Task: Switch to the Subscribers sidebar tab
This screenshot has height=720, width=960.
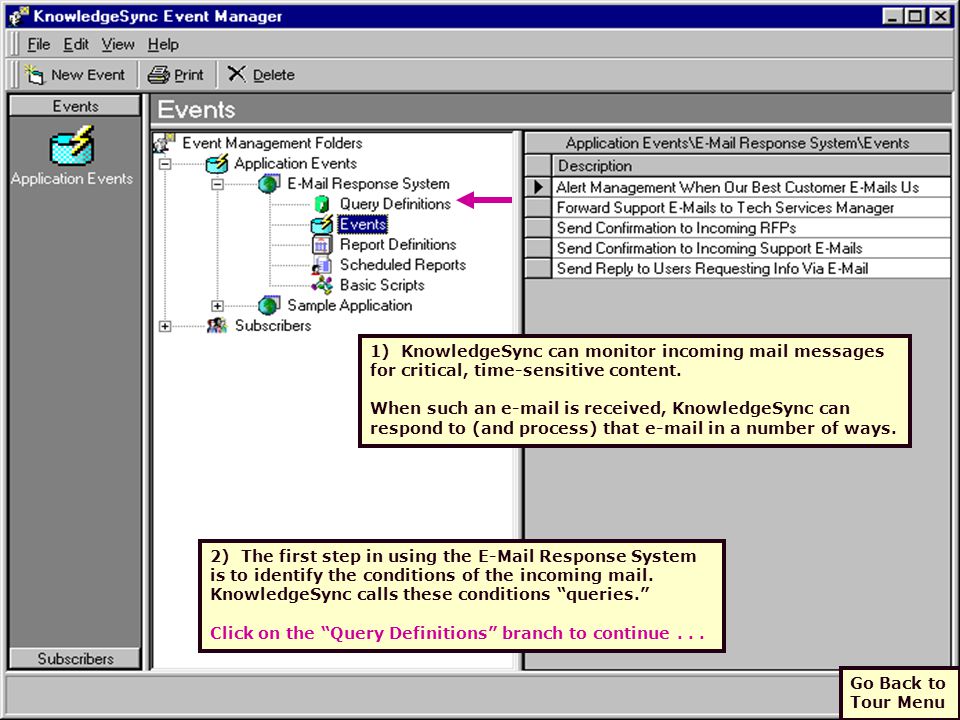Action: (x=75, y=658)
